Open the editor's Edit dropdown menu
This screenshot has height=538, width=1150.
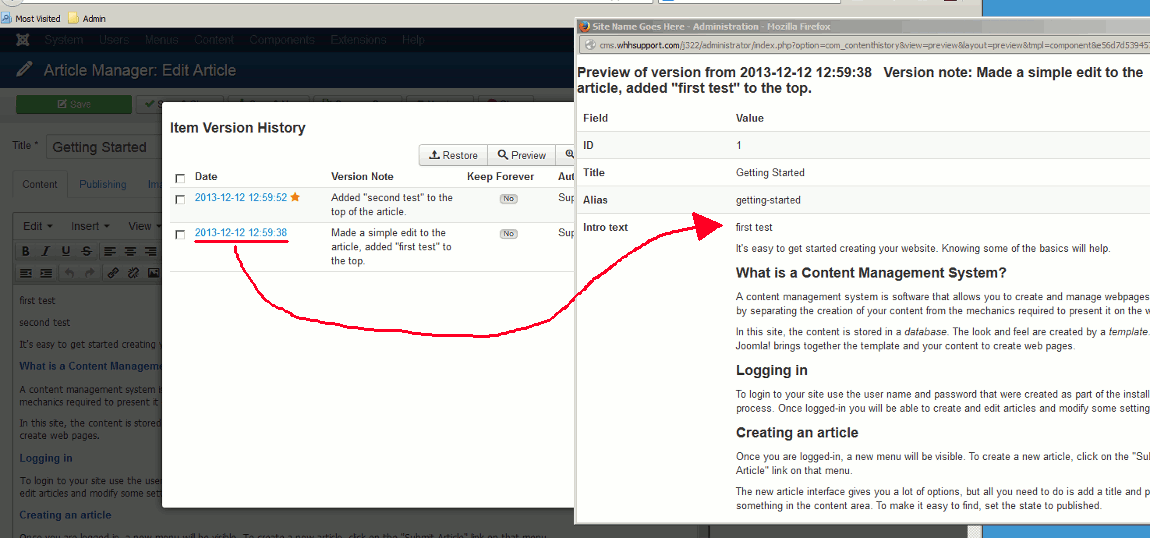[37, 226]
